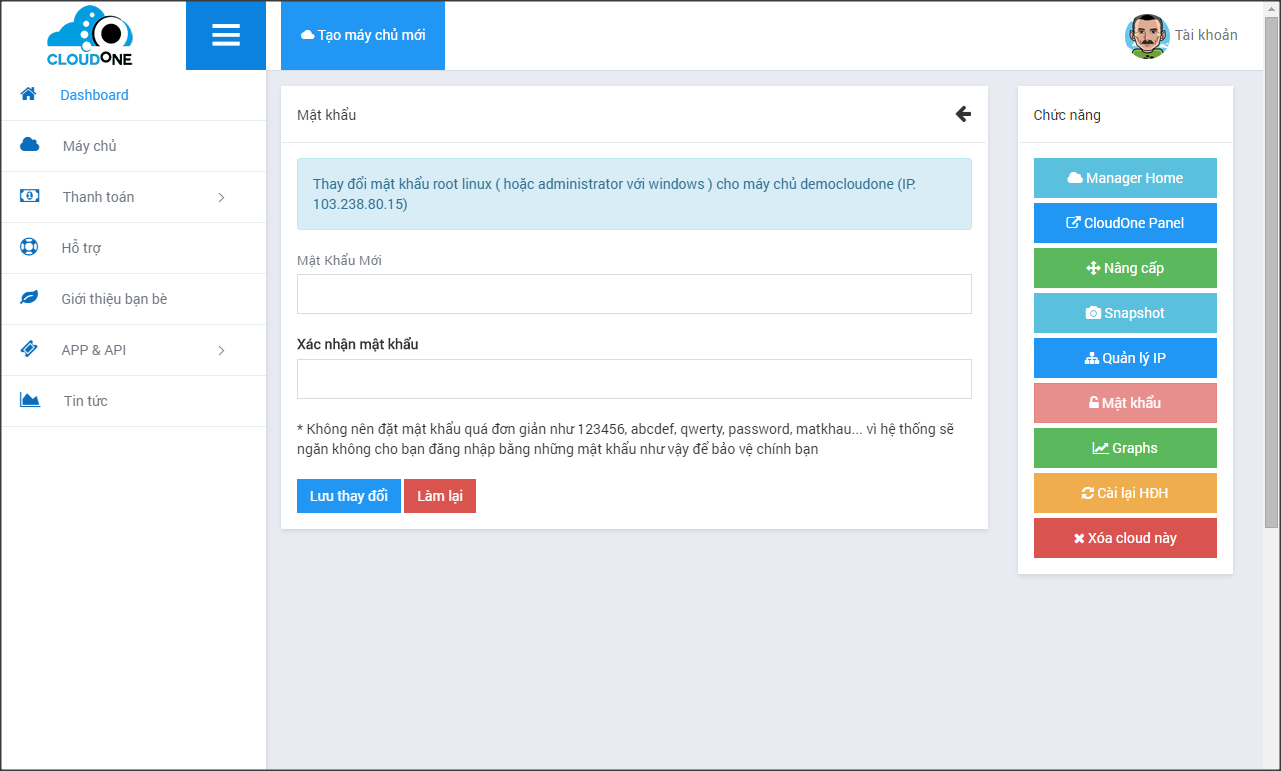Open the Tạo máy chủ mới tab

pos(363,35)
